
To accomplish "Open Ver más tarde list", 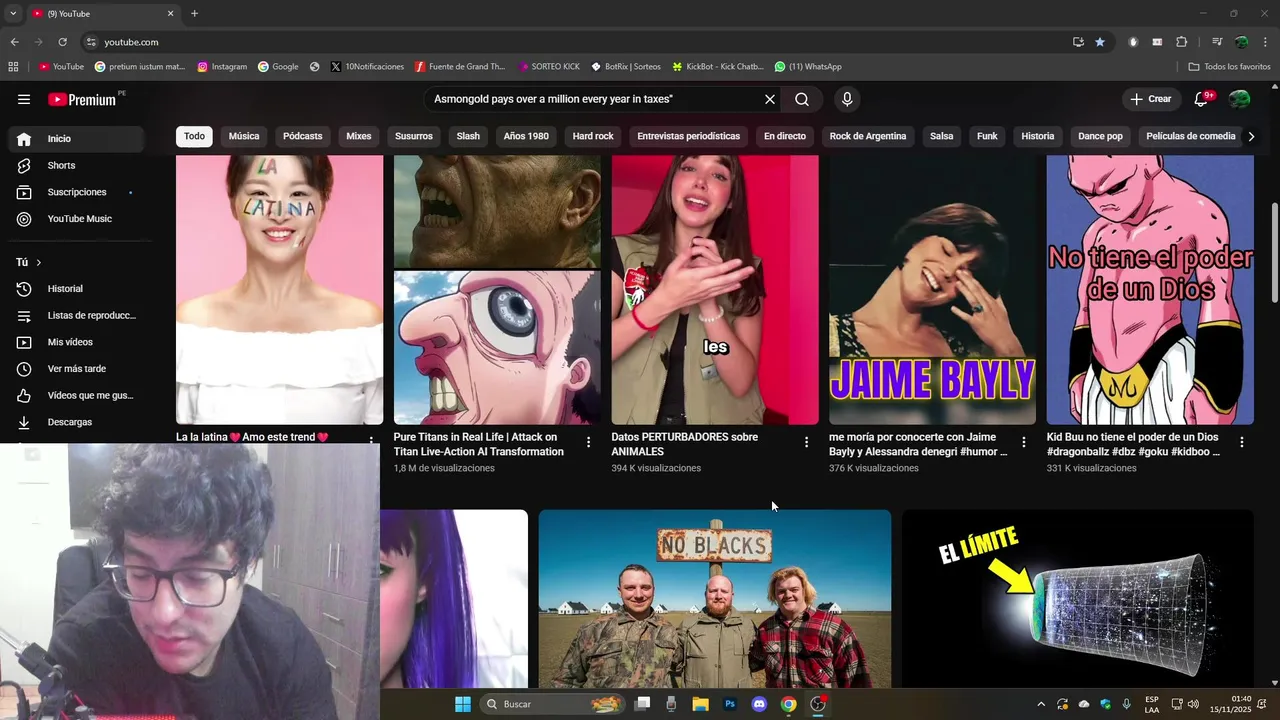I will point(76,369).
